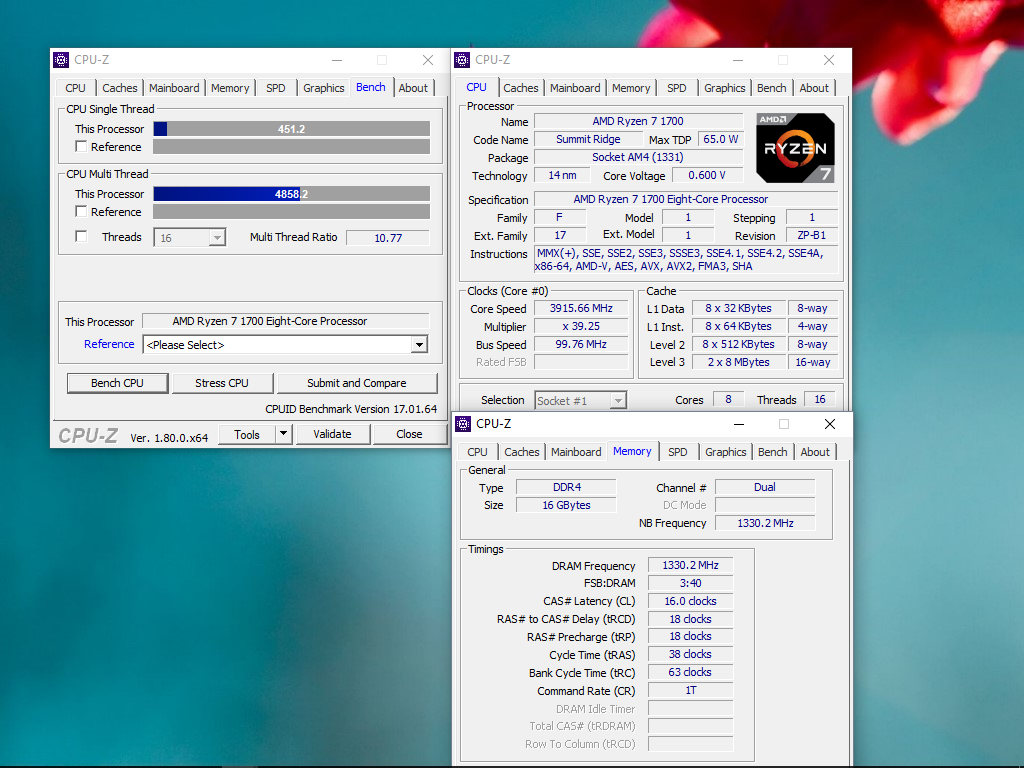1024x768 pixels.
Task: Open the Memory tab in the Bench window
Action: 230,88
